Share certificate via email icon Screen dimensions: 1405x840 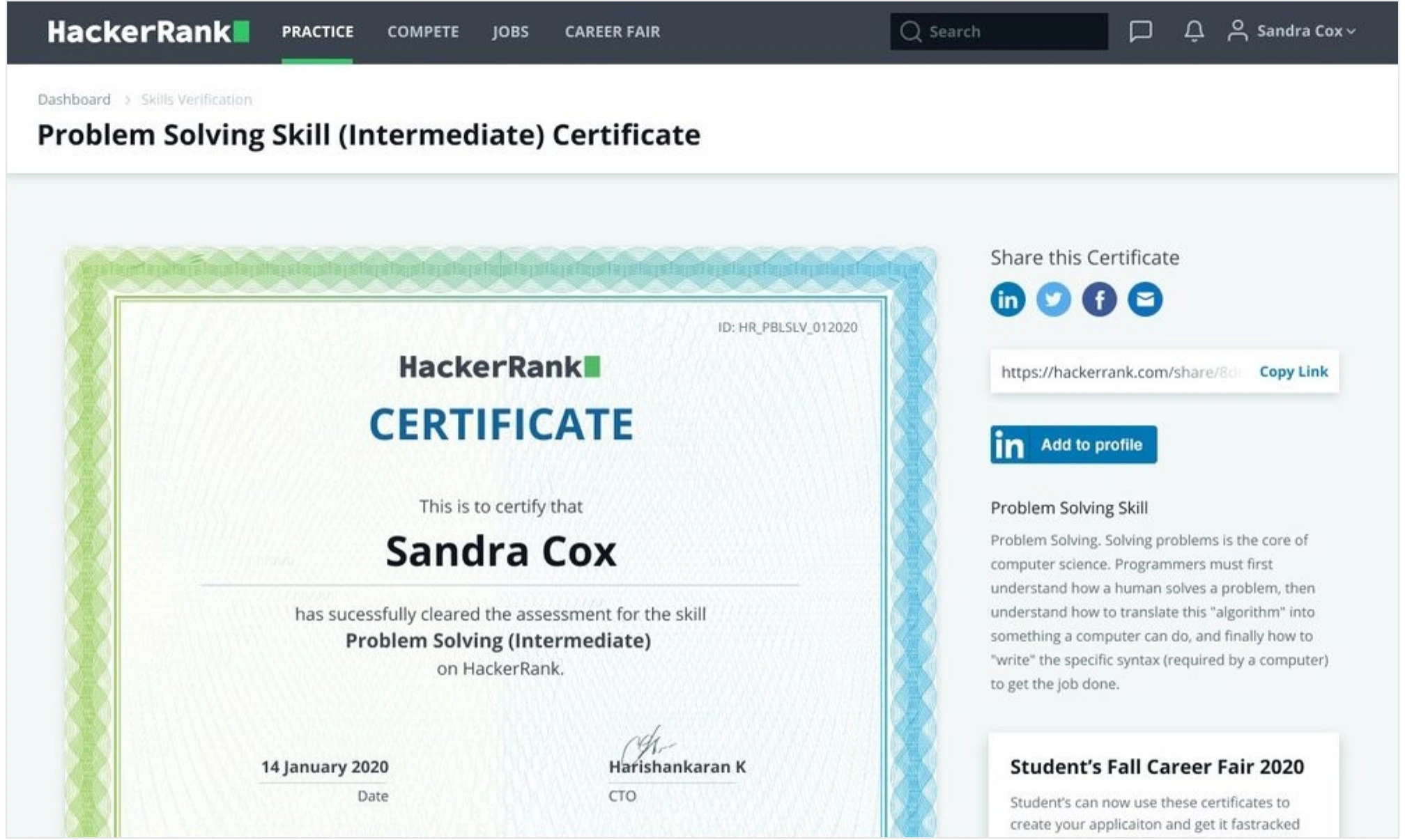(x=1145, y=300)
